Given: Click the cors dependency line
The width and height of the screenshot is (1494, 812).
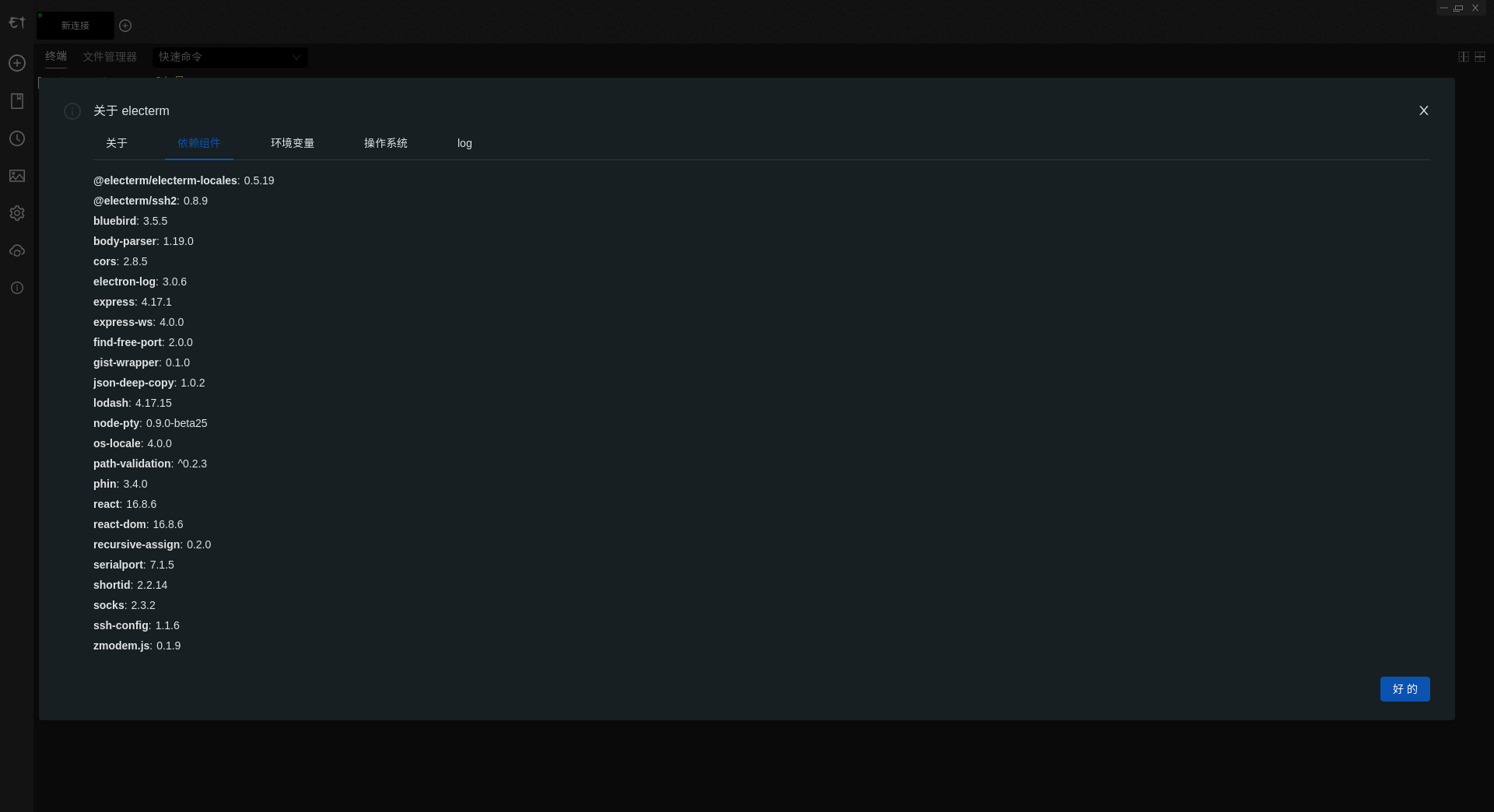Looking at the screenshot, I should pos(120,261).
